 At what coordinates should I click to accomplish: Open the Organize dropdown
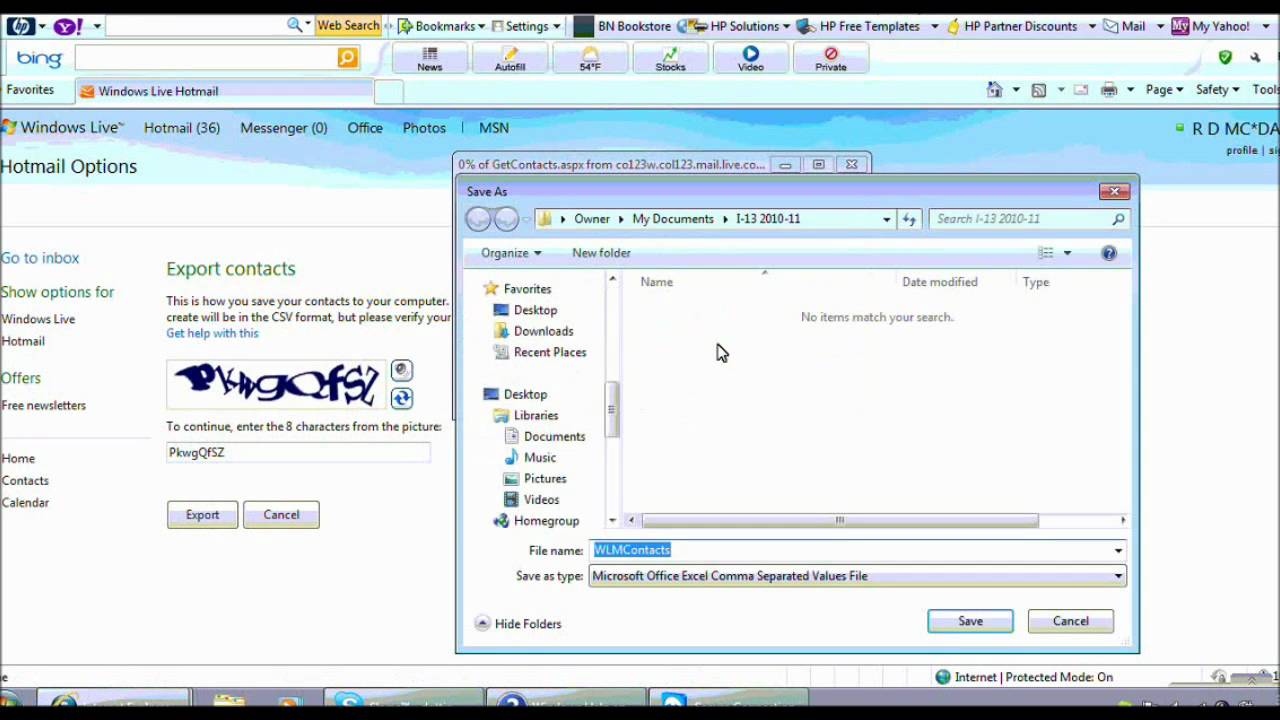pos(511,253)
